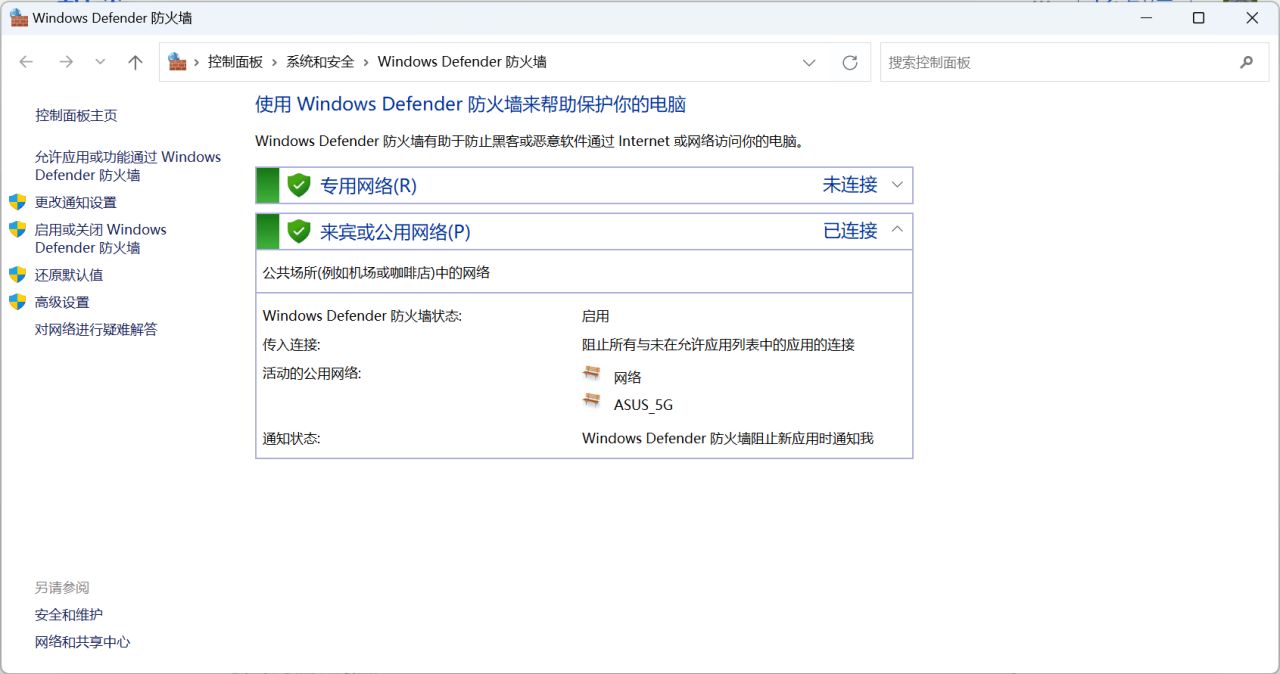The width and height of the screenshot is (1280, 674).
Task: Open 安全和维护 link
Action: (69, 615)
